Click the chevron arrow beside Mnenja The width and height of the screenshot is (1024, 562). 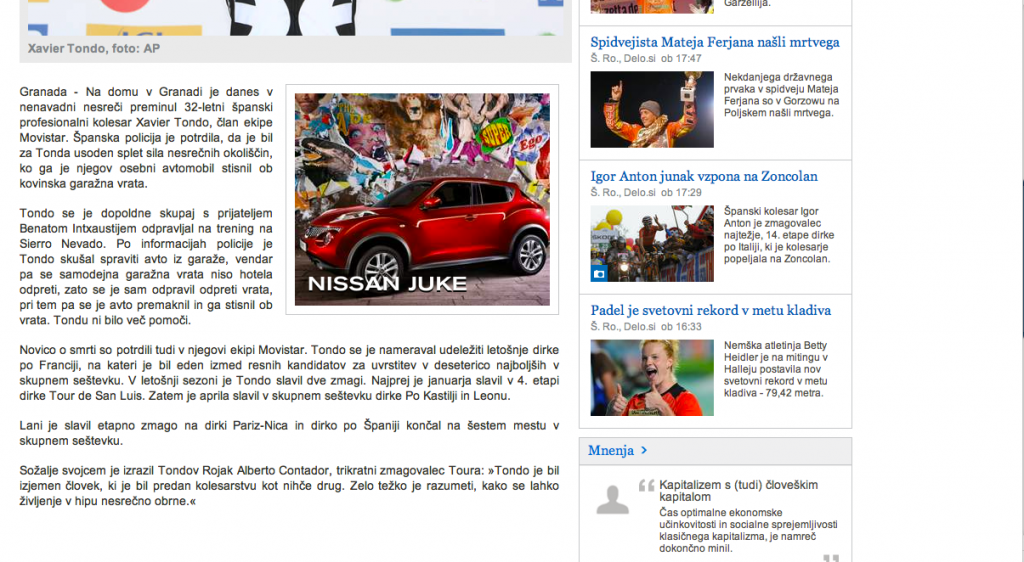click(x=644, y=450)
